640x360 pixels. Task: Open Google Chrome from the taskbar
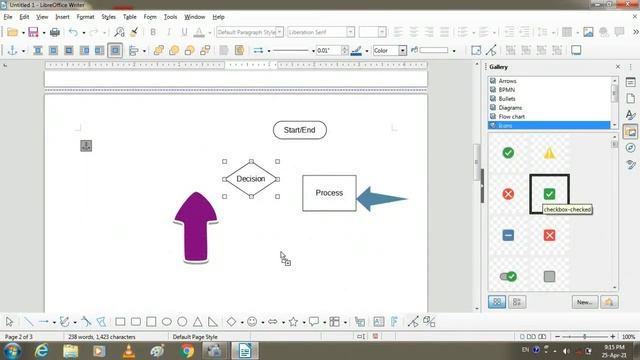coord(187,351)
